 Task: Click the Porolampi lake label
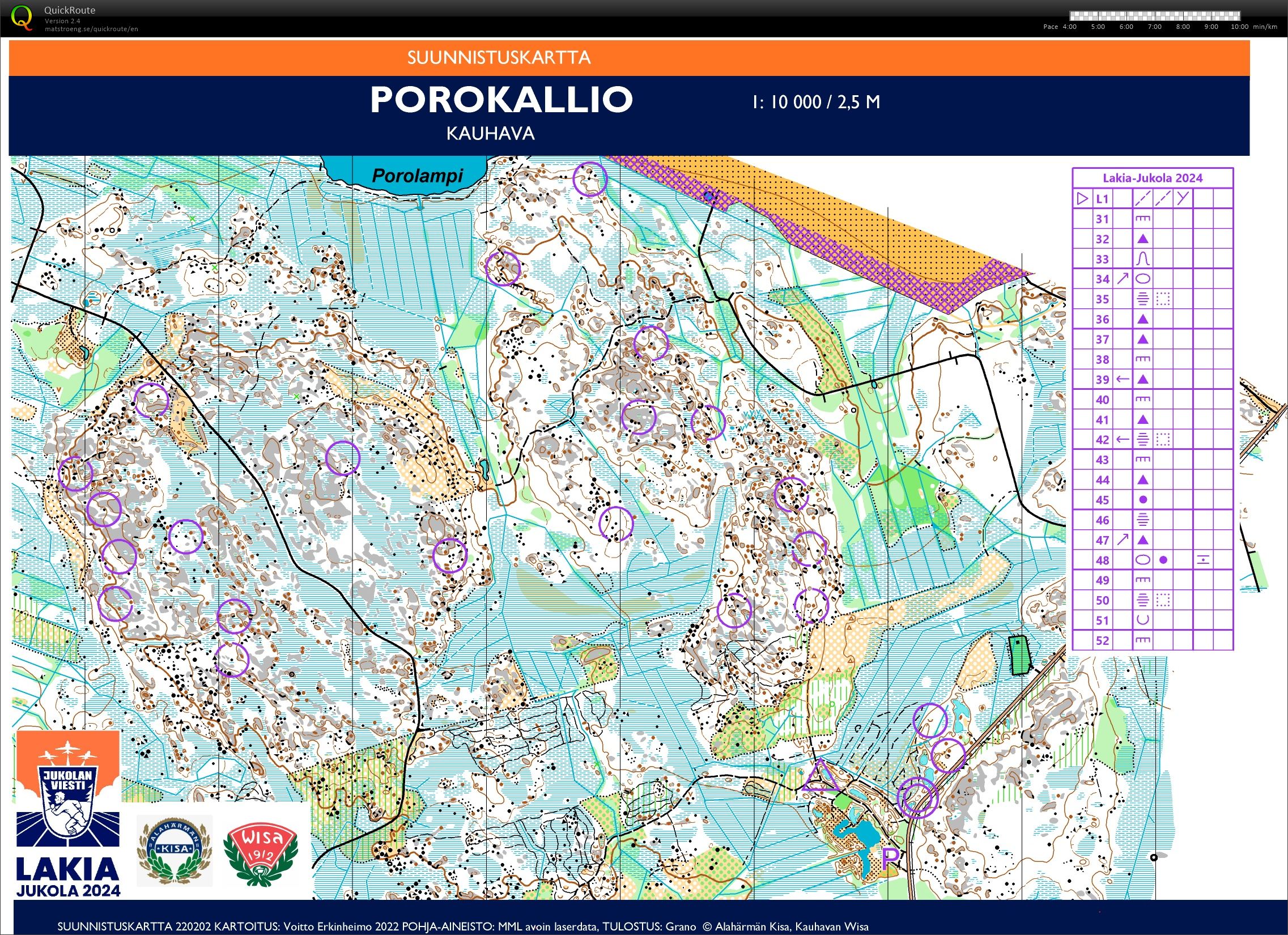[x=418, y=176]
